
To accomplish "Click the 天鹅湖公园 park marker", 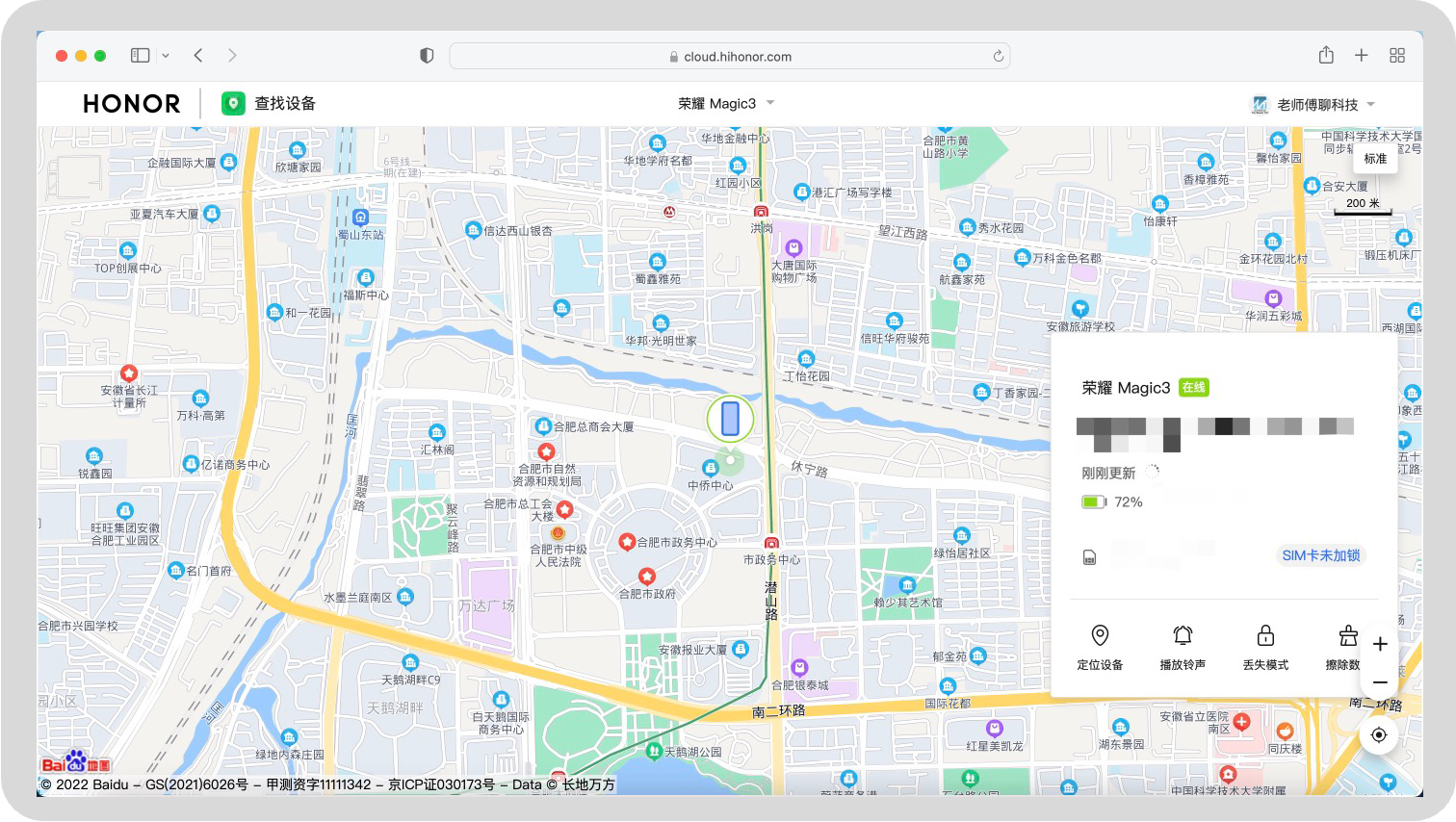I will coord(655,751).
